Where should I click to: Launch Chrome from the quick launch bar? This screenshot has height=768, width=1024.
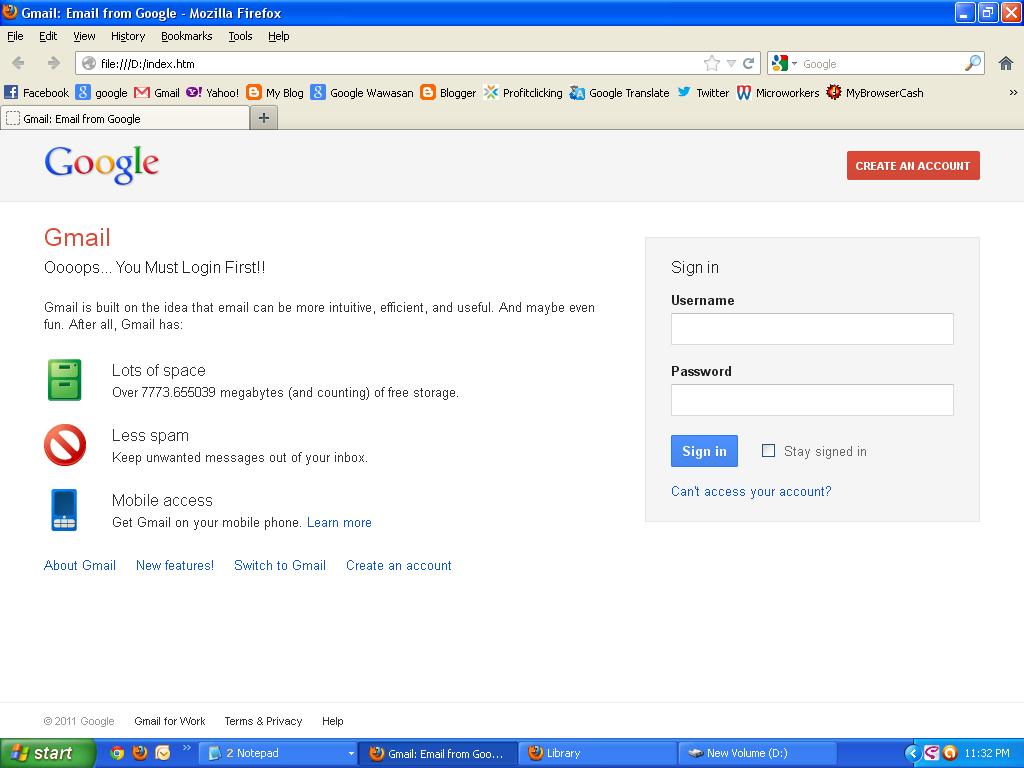point(117,753)
